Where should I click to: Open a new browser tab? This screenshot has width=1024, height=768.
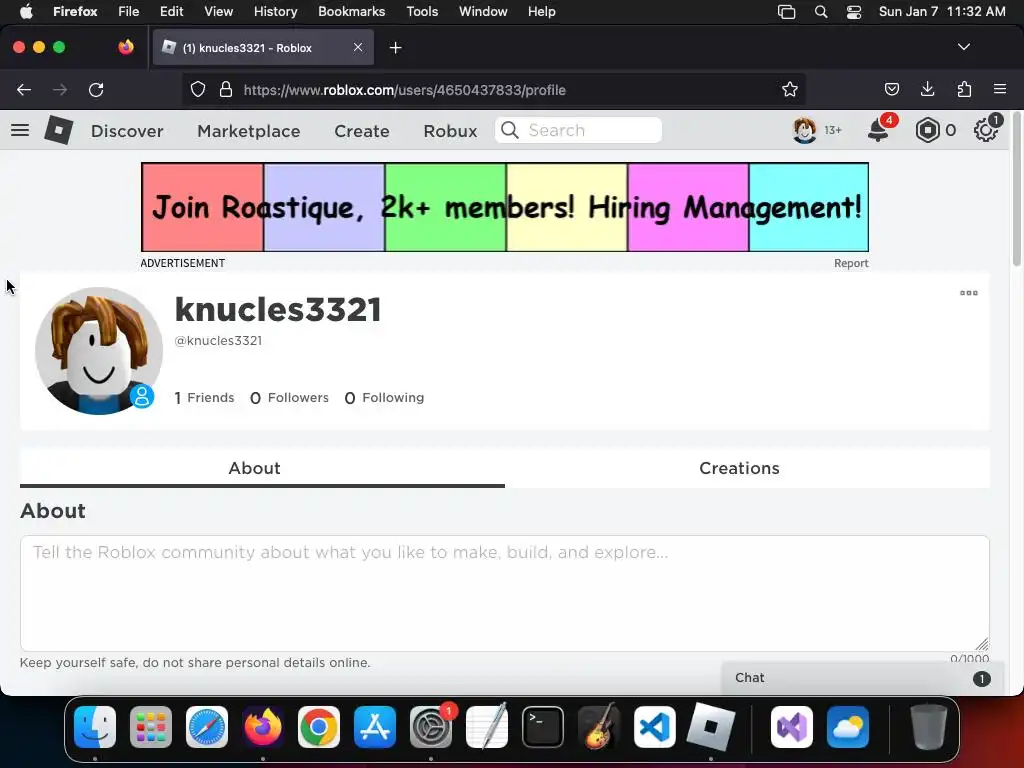[x=395, y=48]
